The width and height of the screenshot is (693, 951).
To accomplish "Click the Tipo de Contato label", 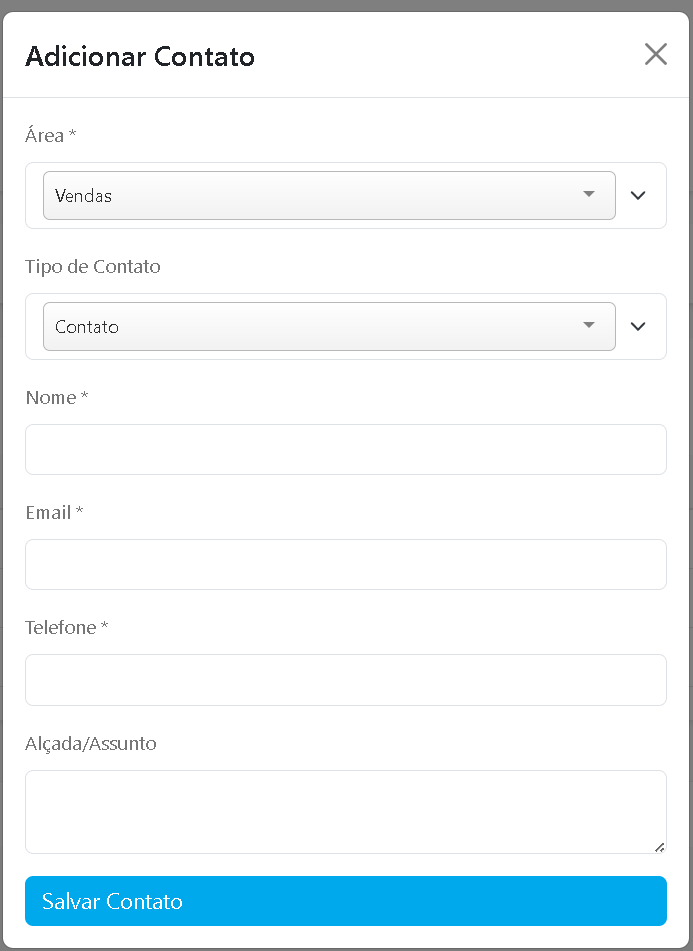I will pyautogui.click(x=92, y=267).
